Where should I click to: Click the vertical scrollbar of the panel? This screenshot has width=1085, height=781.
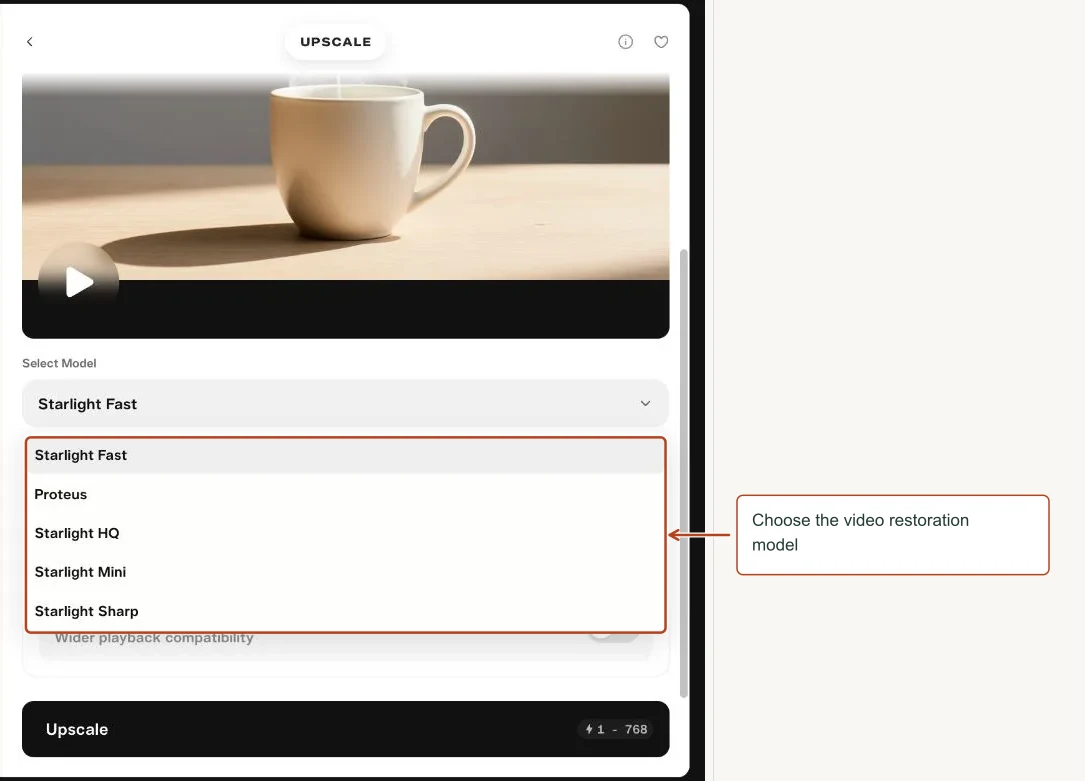tap(684, 473)
